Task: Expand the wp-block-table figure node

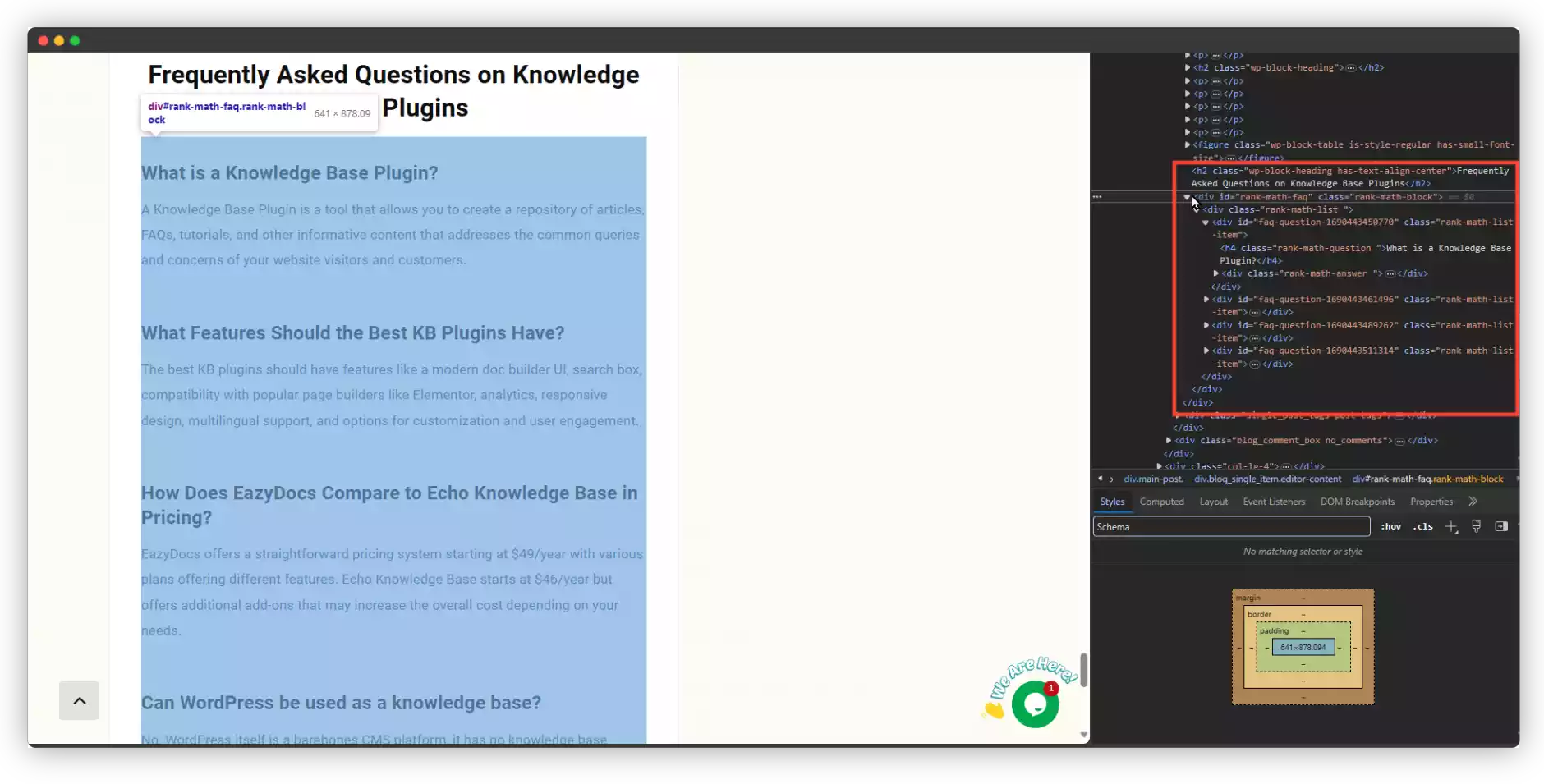Action: tap(1188, 145)
